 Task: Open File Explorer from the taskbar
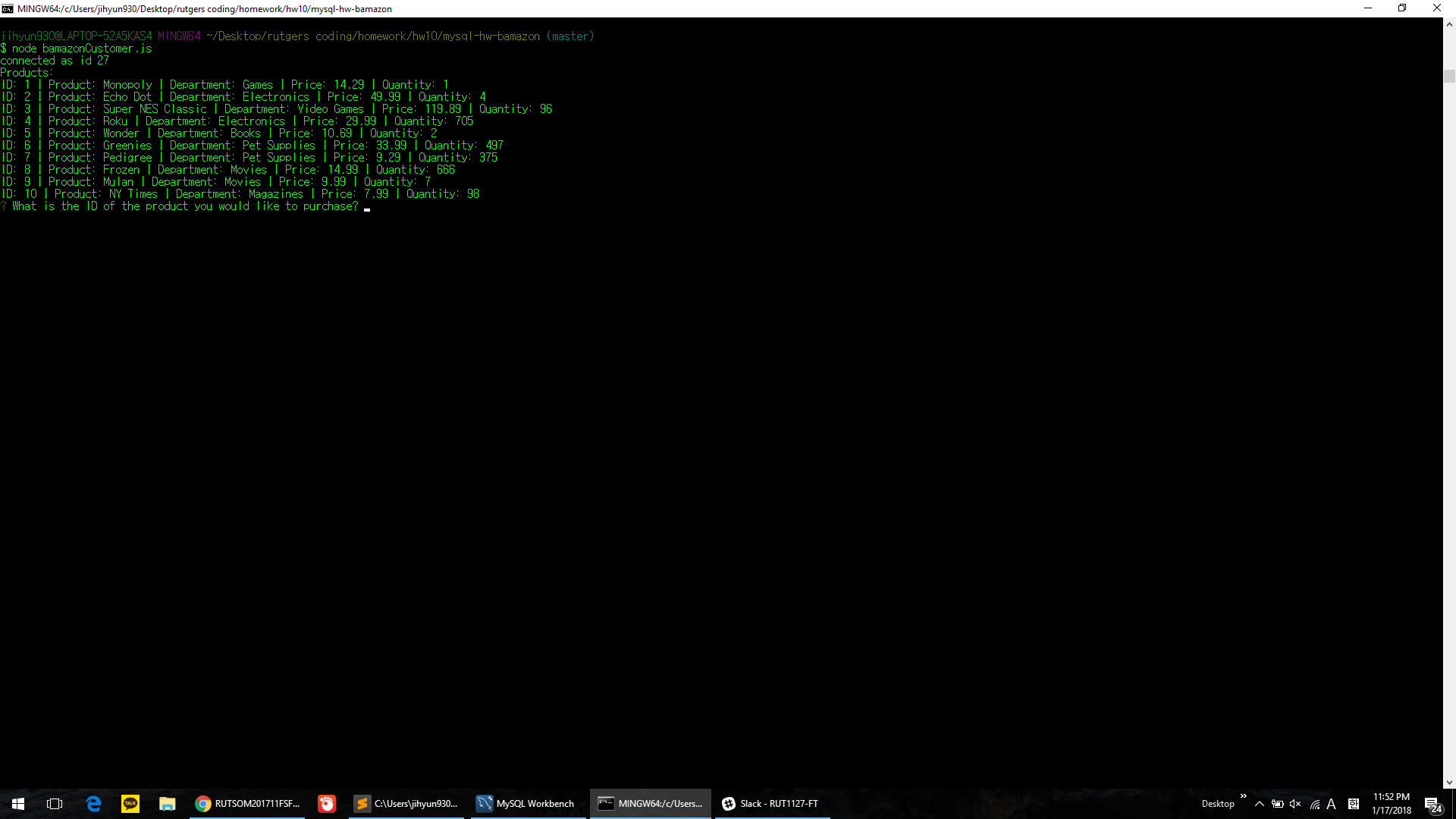(x=167, y=803)
